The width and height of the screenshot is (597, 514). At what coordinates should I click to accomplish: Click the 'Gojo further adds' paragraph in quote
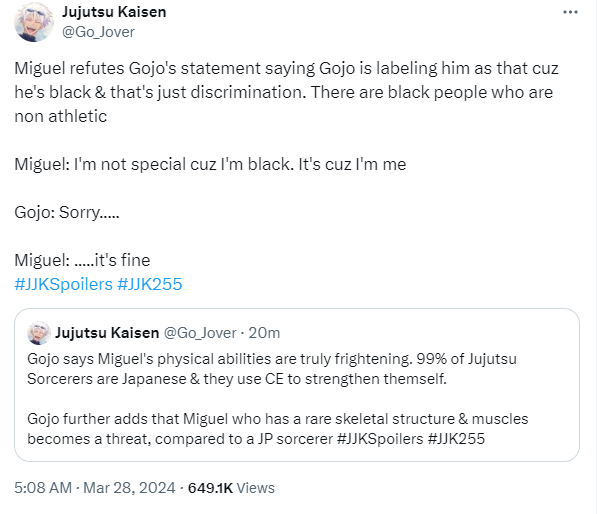[x=278, y=429]
